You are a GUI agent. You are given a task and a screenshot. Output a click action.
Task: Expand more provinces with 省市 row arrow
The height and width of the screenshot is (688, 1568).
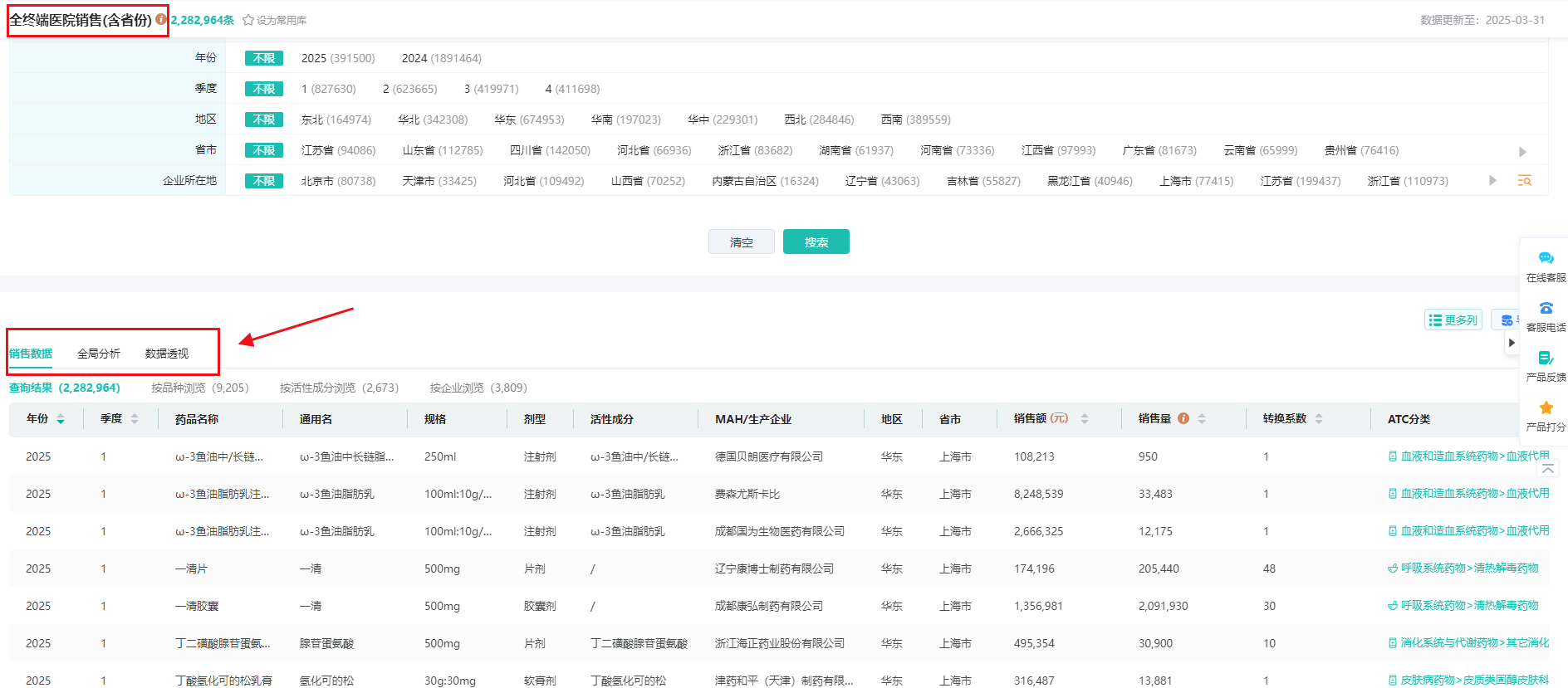[1522, 151]
